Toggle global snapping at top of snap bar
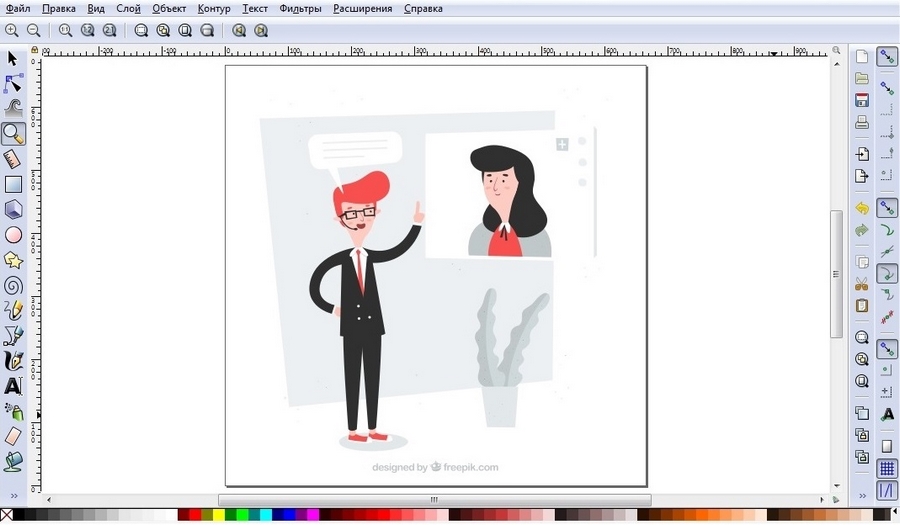Viewport: 900px width, 525px height. [887, 57]
